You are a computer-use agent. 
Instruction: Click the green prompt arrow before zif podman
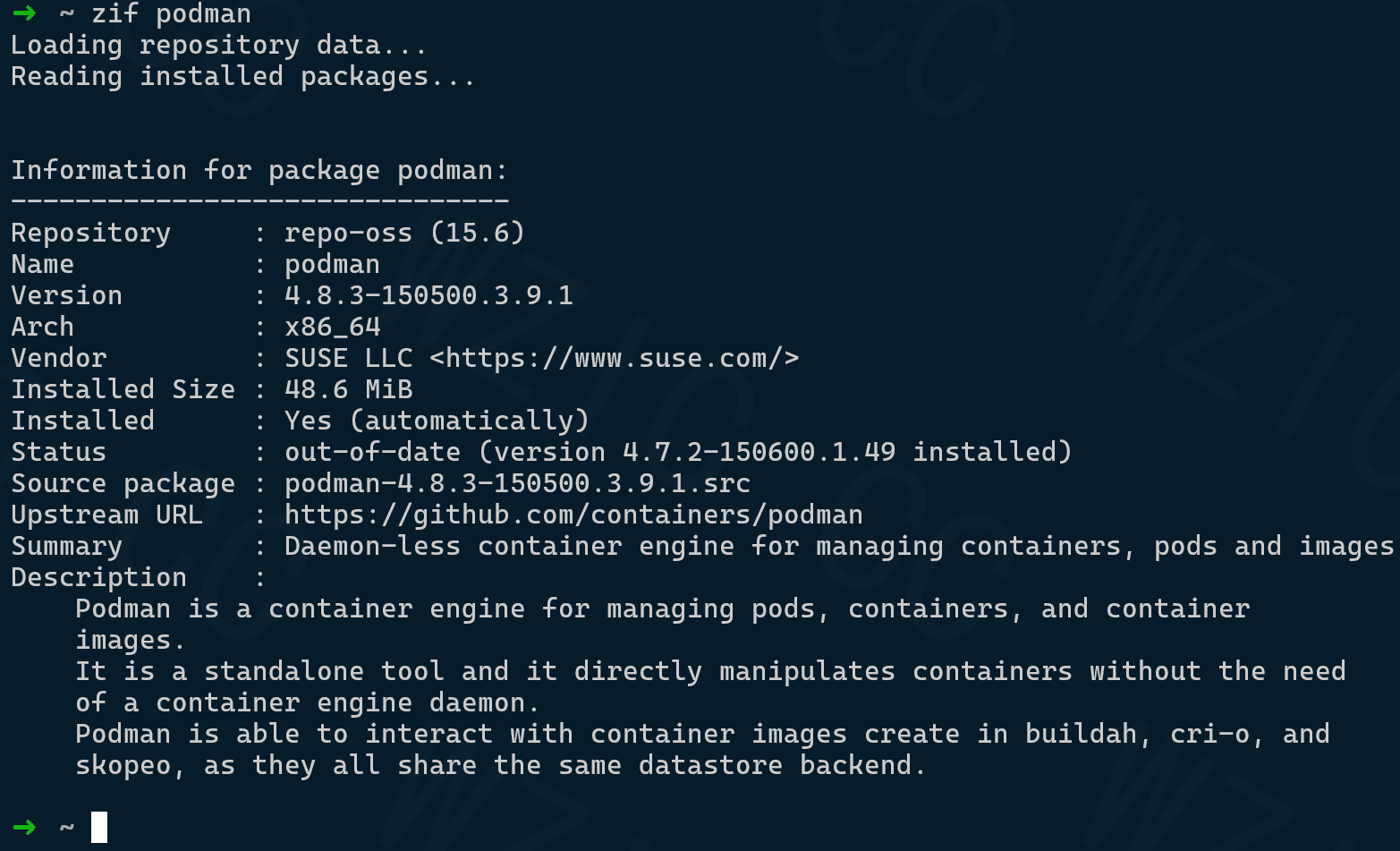click(x=24, y=13)
